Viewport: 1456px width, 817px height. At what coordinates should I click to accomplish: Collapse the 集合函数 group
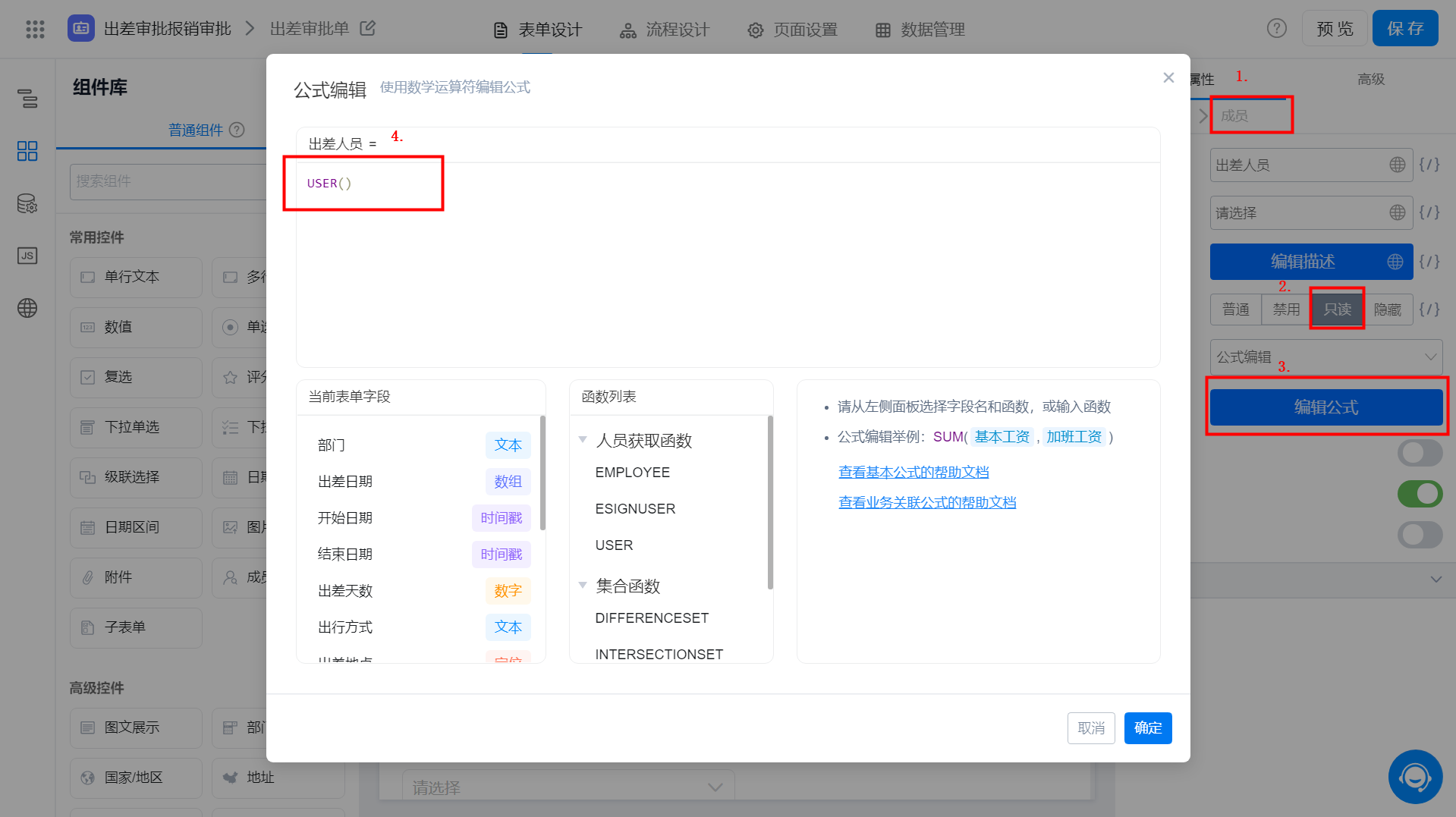pos(583,586)
